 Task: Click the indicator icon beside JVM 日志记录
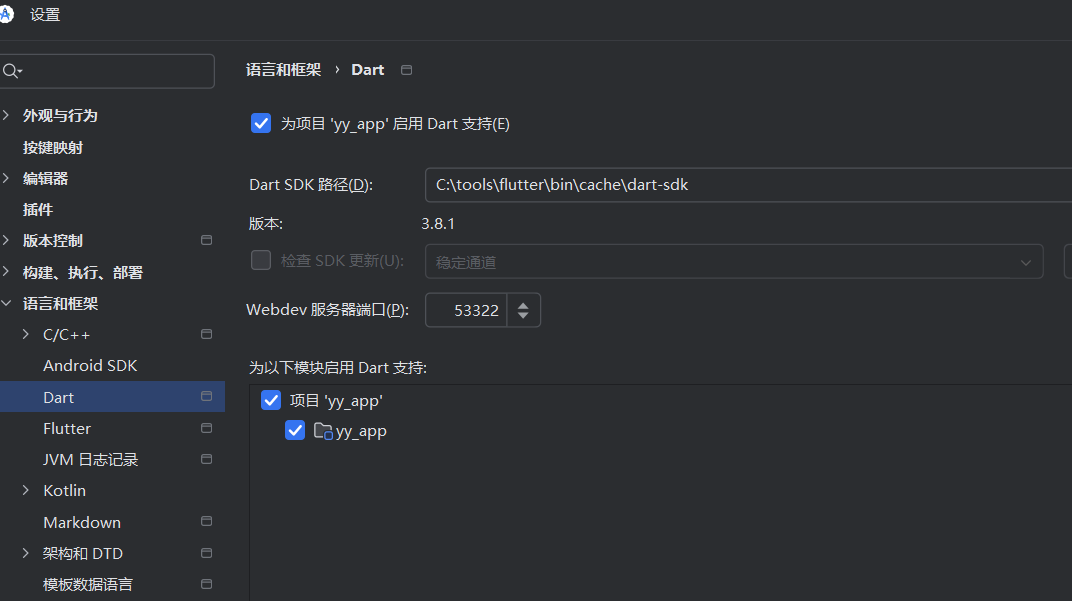tap(206, 459)
